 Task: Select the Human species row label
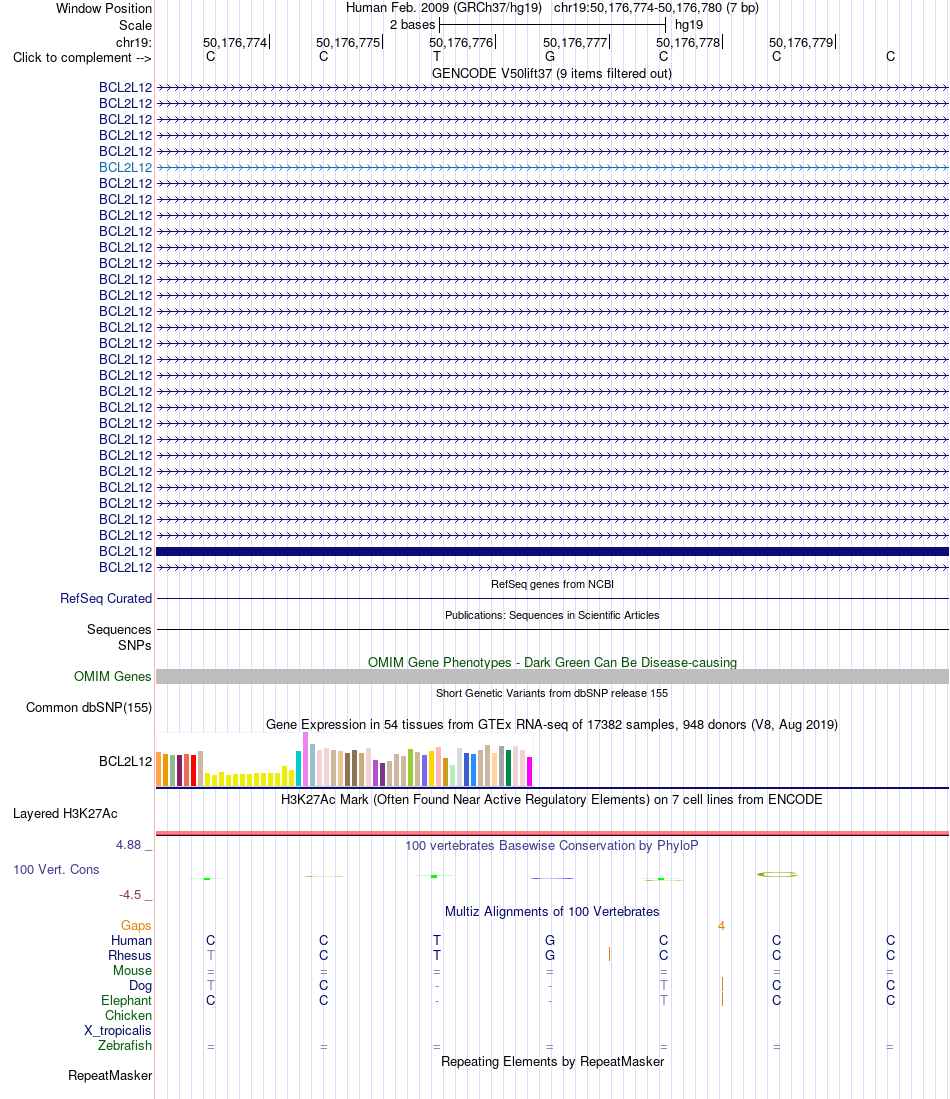pos(131,941)
